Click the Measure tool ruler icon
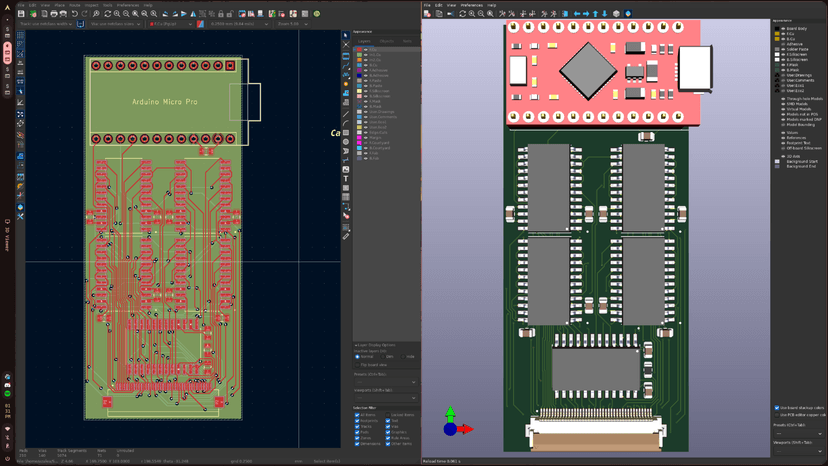Image resolution: width=828 pixels, height=466 pixels. click(346, 236)
